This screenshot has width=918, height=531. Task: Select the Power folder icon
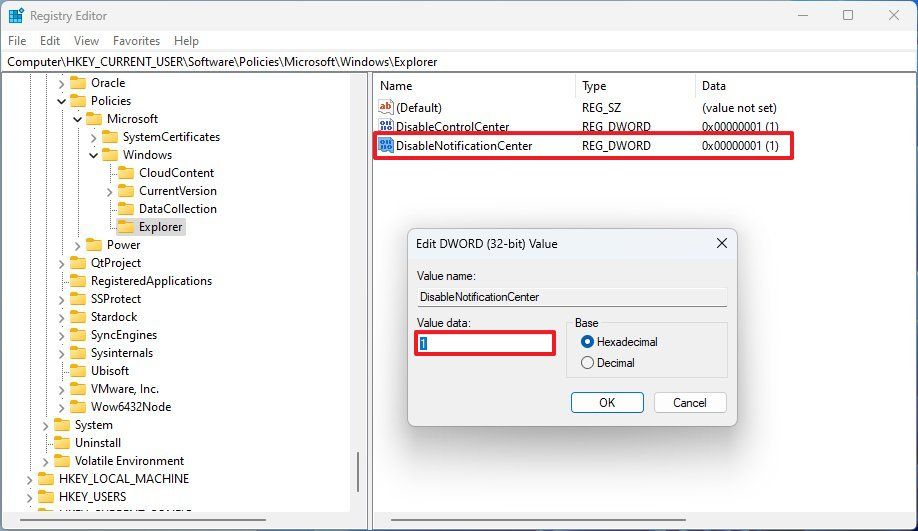tap(94, 245)
